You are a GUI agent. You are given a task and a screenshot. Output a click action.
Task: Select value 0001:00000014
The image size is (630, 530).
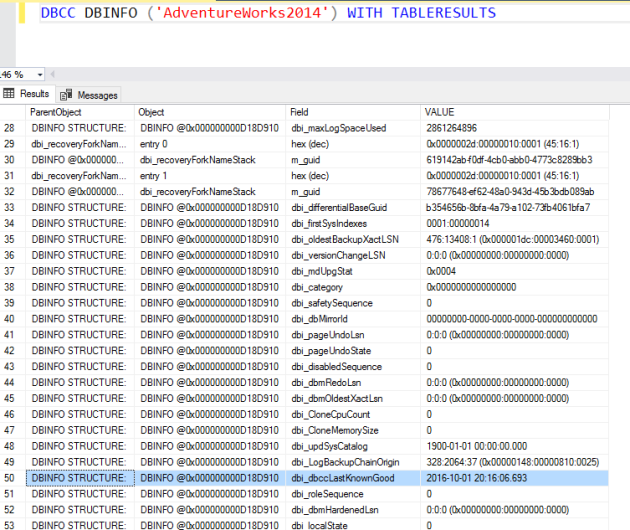pos(515,223)
